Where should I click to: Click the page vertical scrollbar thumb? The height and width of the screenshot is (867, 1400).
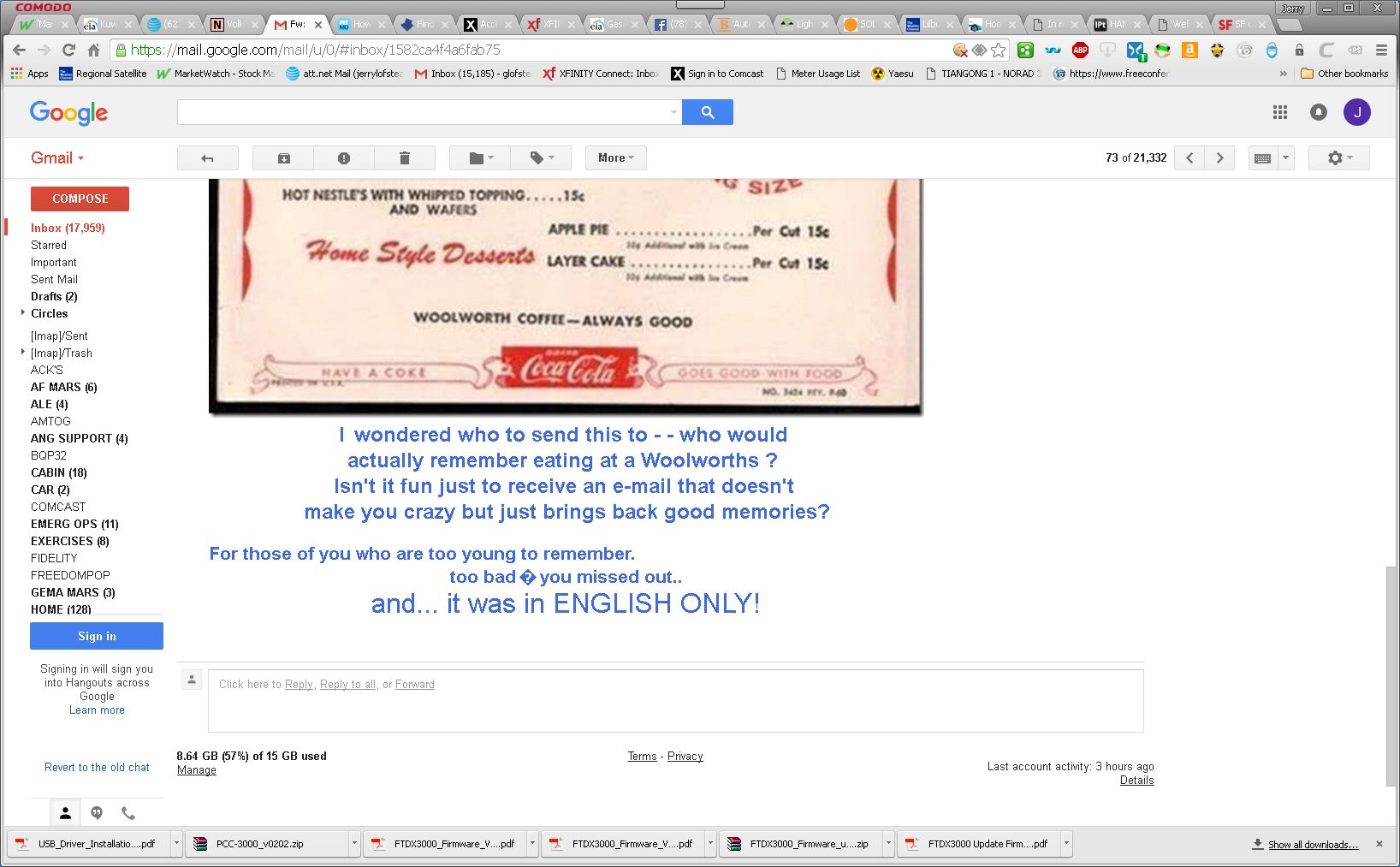pyautogui.click(x=1391, y=675)
